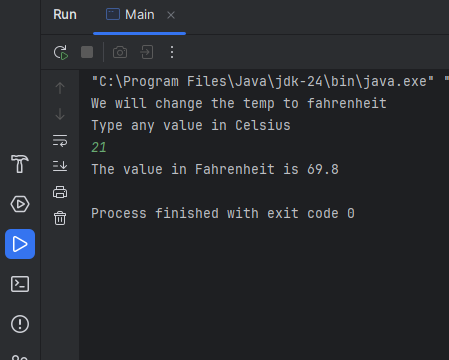Toggle scroll to end of console
The width and height of the screenshot is (449, 360).
pos(60,166)
